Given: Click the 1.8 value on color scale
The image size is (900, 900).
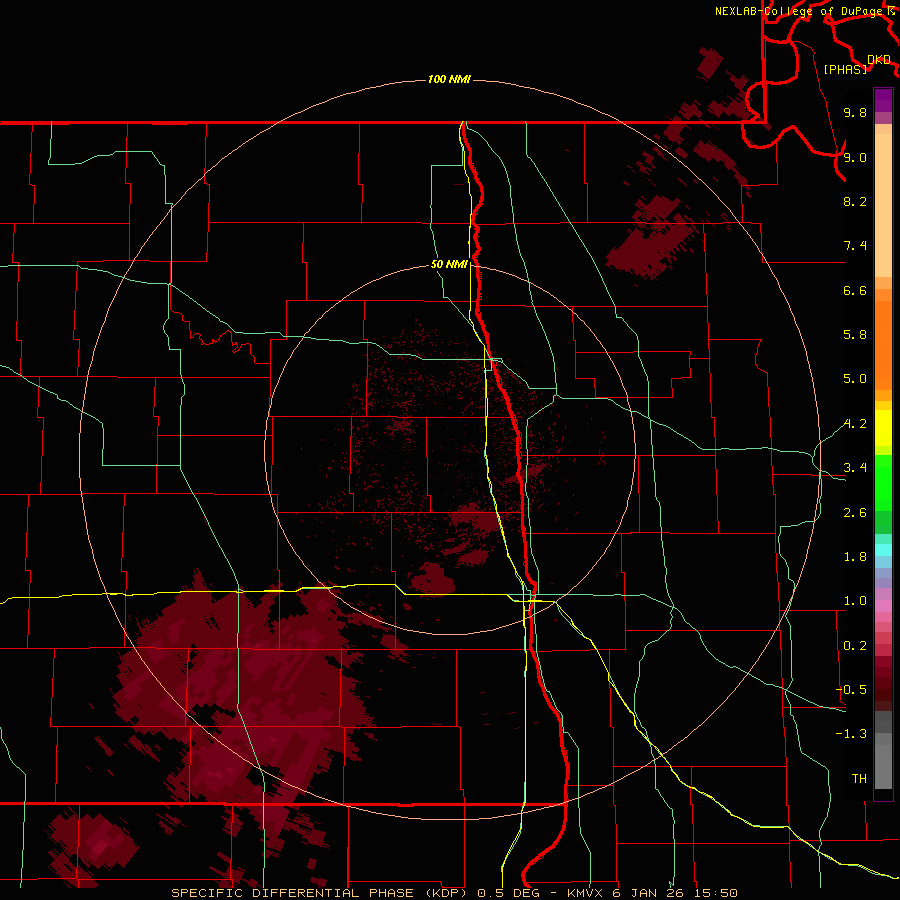Looking at the screenshot, I should 855,557.
